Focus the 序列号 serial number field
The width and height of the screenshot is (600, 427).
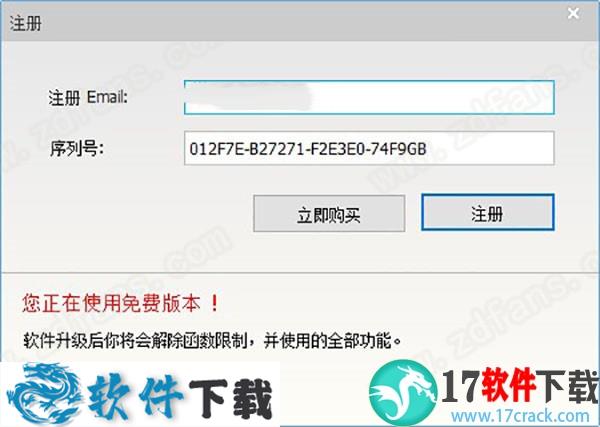369,148
